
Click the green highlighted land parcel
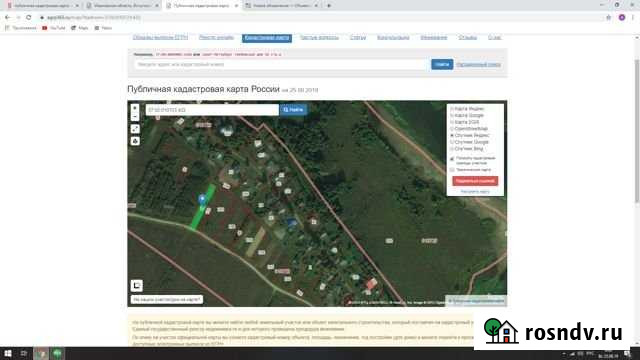click(x=203, y=207)
